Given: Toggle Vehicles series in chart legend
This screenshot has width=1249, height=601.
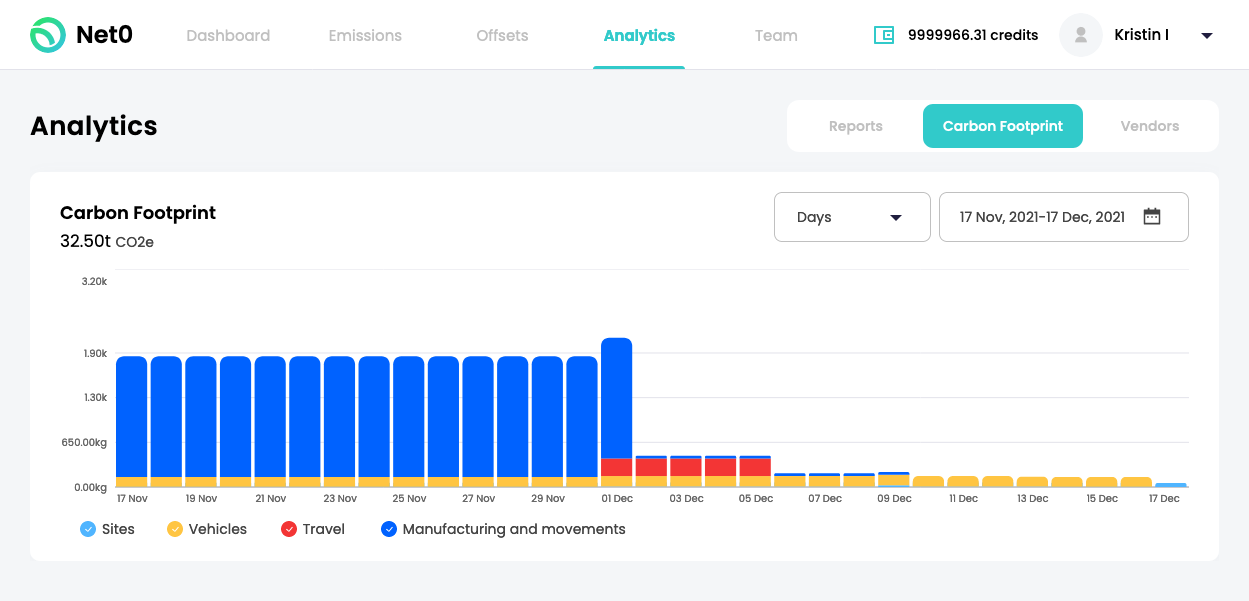Looking at the screenshot, I should point(175,529).
